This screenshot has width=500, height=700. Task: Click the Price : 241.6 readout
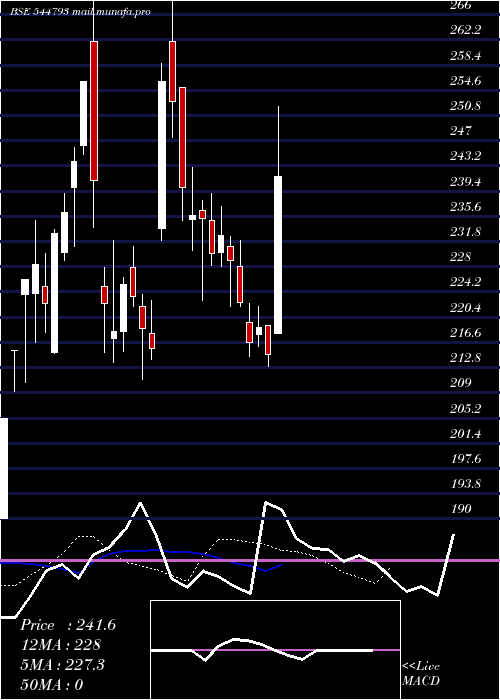(x=68, y=625)
